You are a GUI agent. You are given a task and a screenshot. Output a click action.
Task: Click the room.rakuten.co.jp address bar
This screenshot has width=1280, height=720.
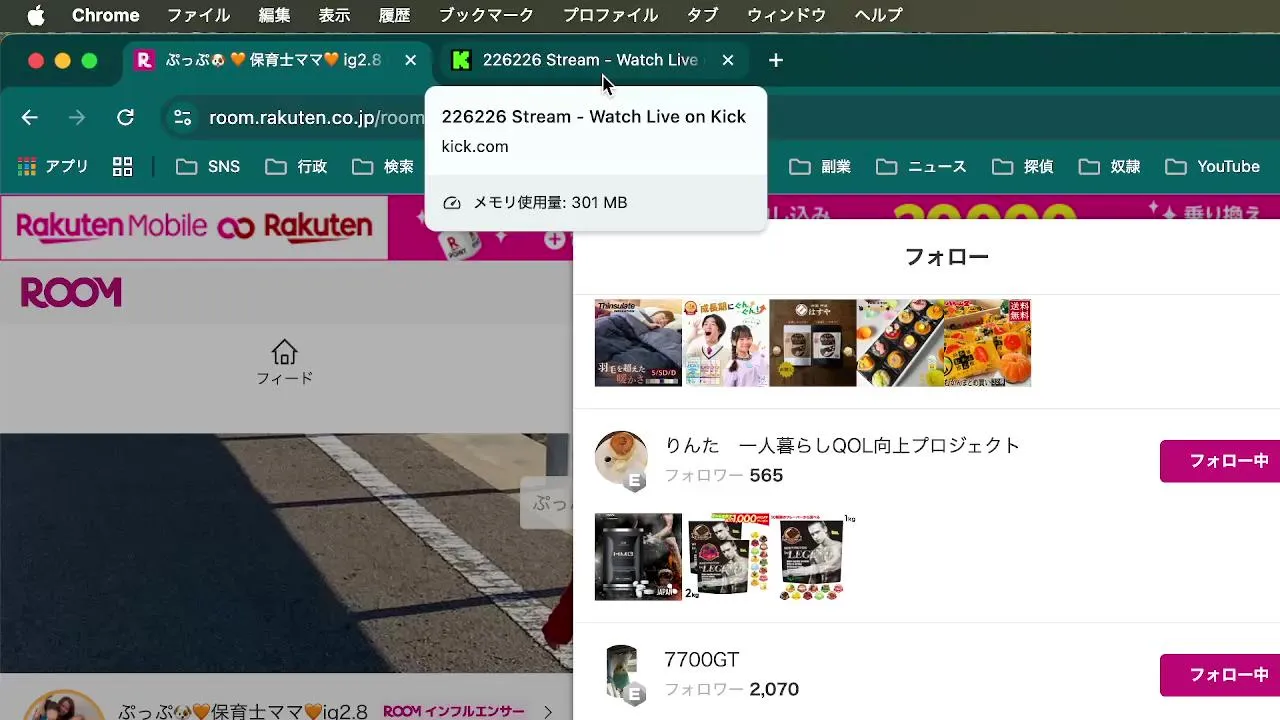(316, 118)
